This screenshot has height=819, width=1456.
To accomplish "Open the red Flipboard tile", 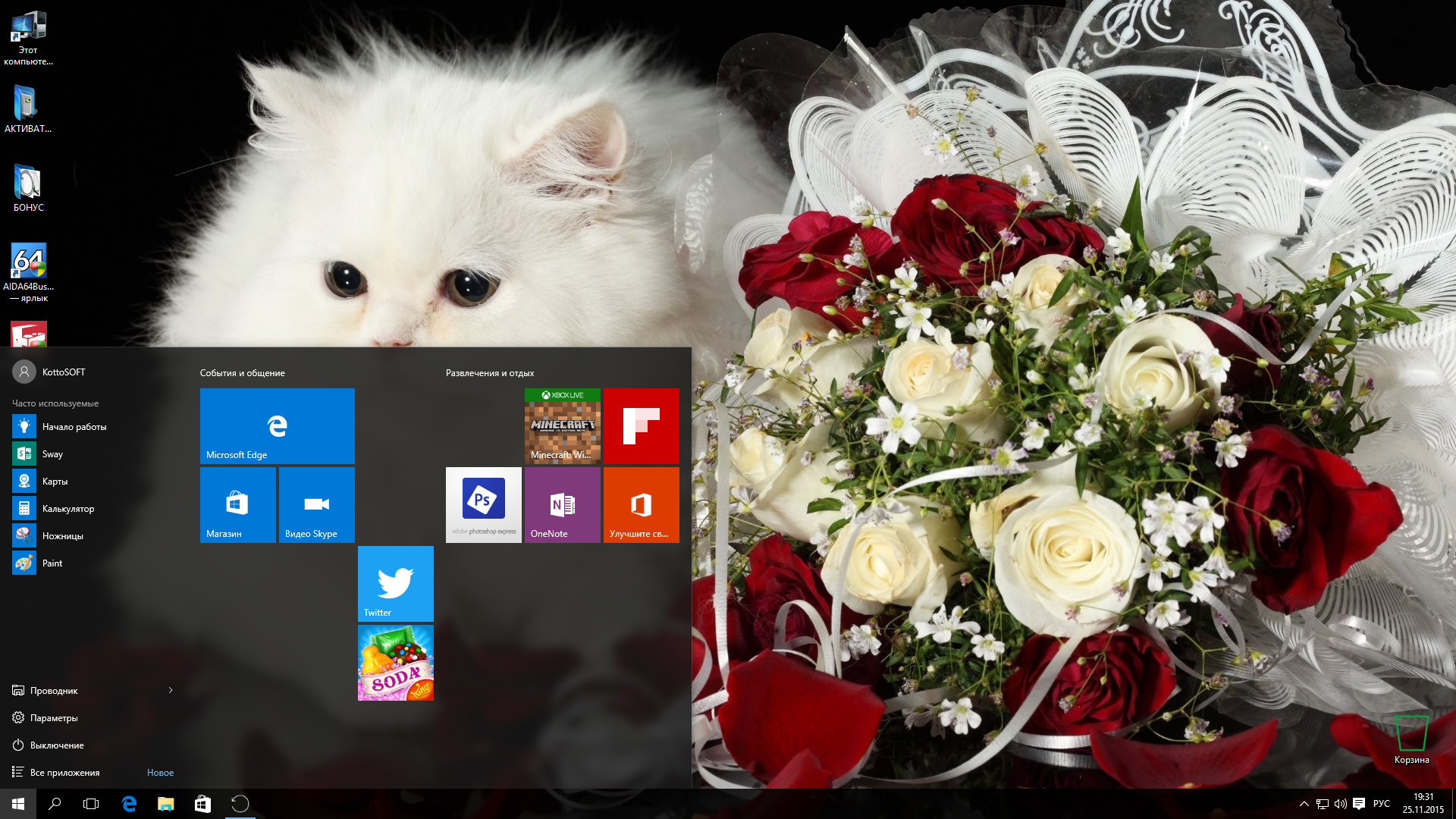I will point(642,426).
